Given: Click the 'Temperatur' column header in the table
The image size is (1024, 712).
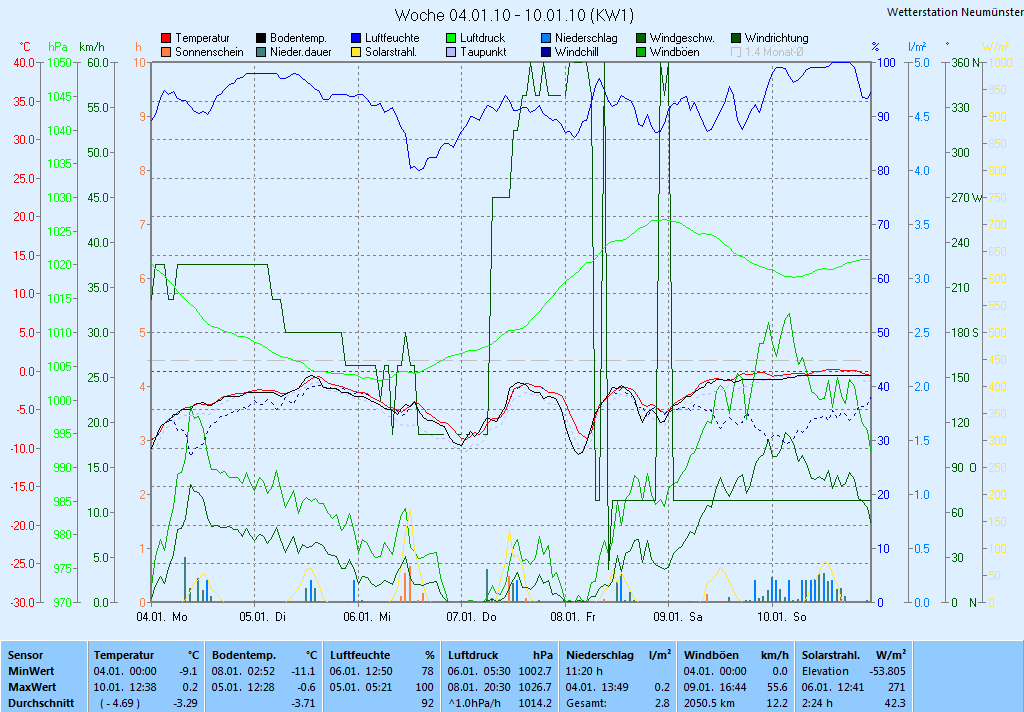Looking at the screenshot, I should (123, 655).
